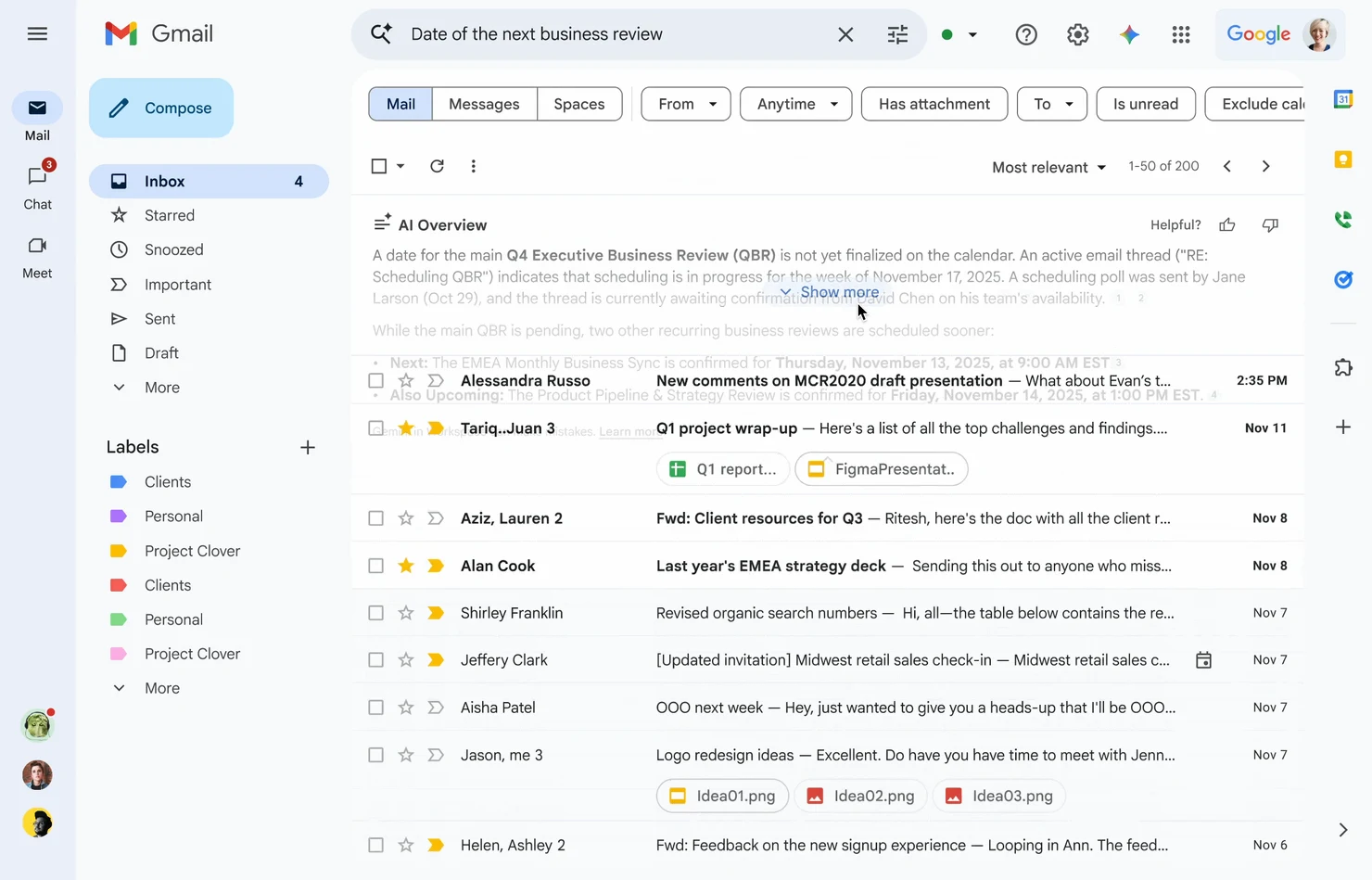Screen dimensions: 1372x880
Task: Go to Meet in the left rail
Action: (37, 256)
